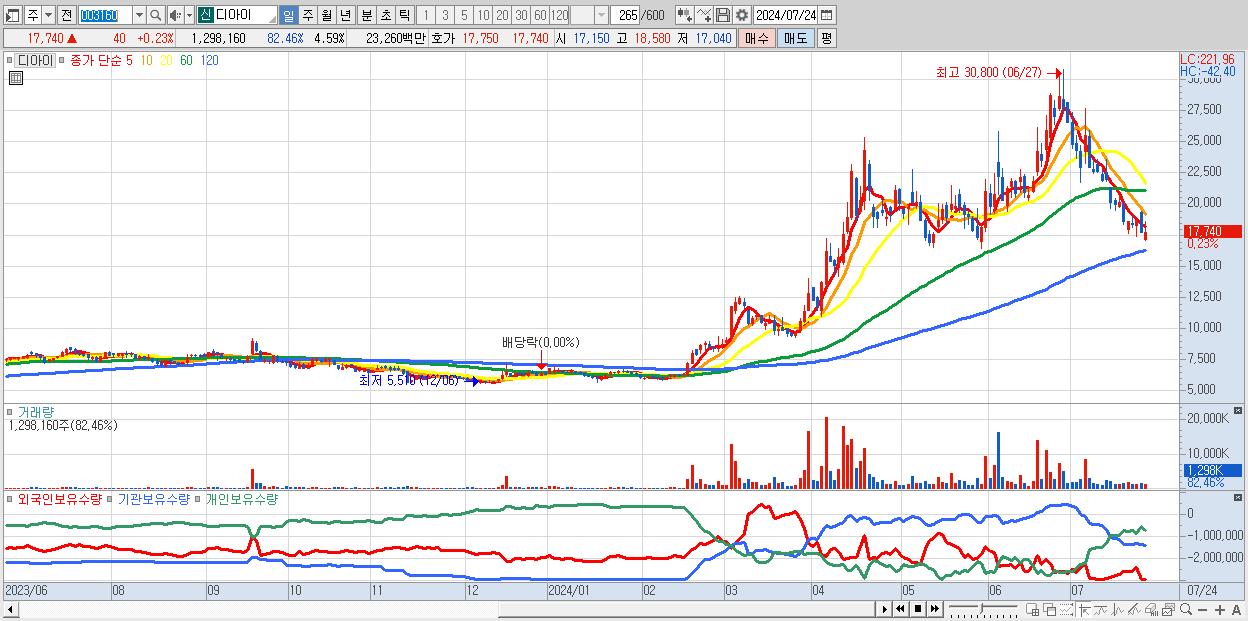
Task: Choose the 5 interval button
Action: pos(464,15)
